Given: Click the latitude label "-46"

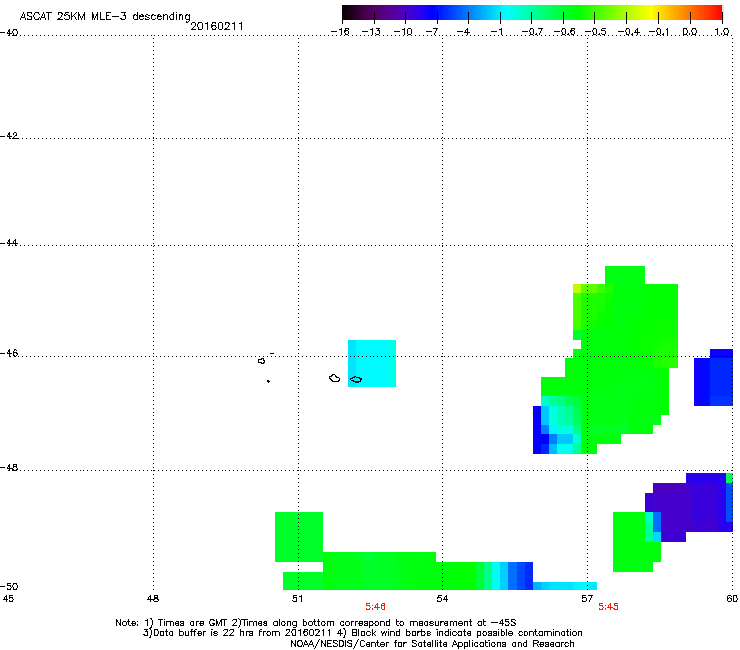Looking at the screenshot, I should coord(9,354).
